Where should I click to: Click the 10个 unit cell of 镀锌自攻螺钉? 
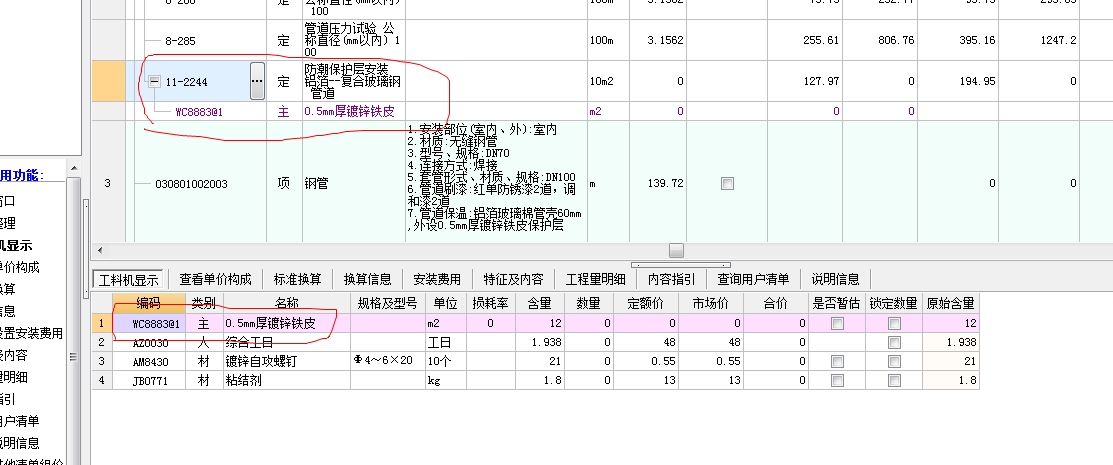coord(445,361)
